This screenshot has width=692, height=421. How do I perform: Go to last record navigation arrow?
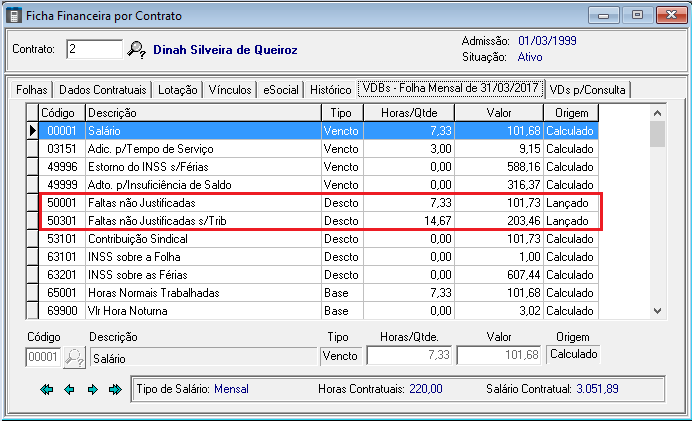(115, 389)
